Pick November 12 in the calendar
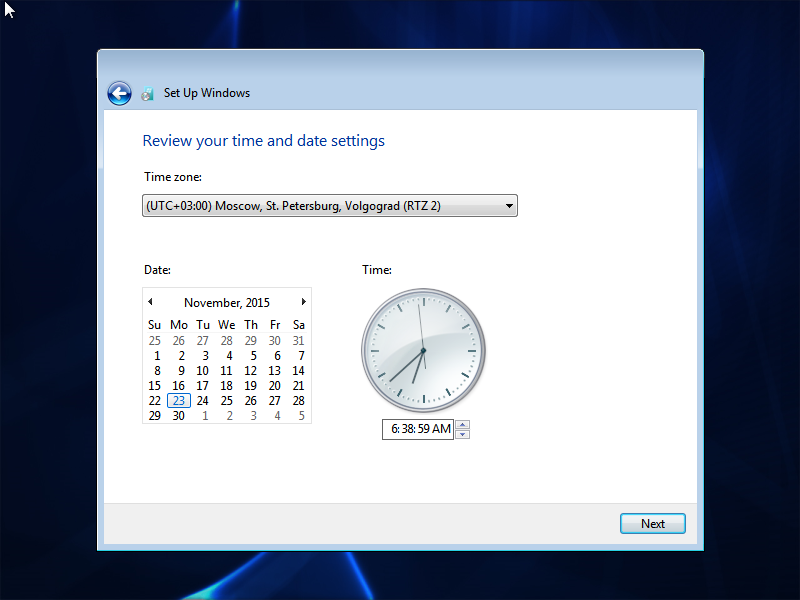The image size is (800, 600). point(251,370)
